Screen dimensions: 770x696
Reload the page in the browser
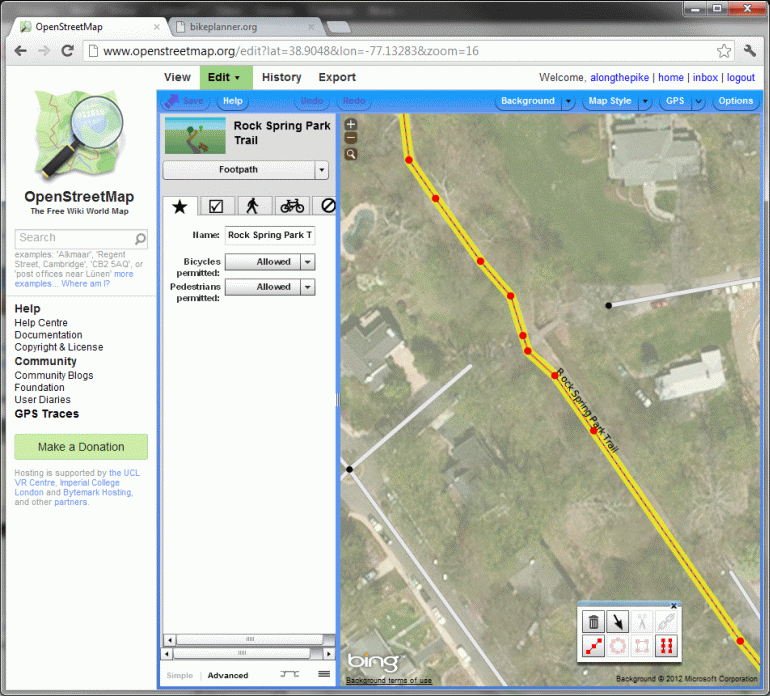point(67,51)
